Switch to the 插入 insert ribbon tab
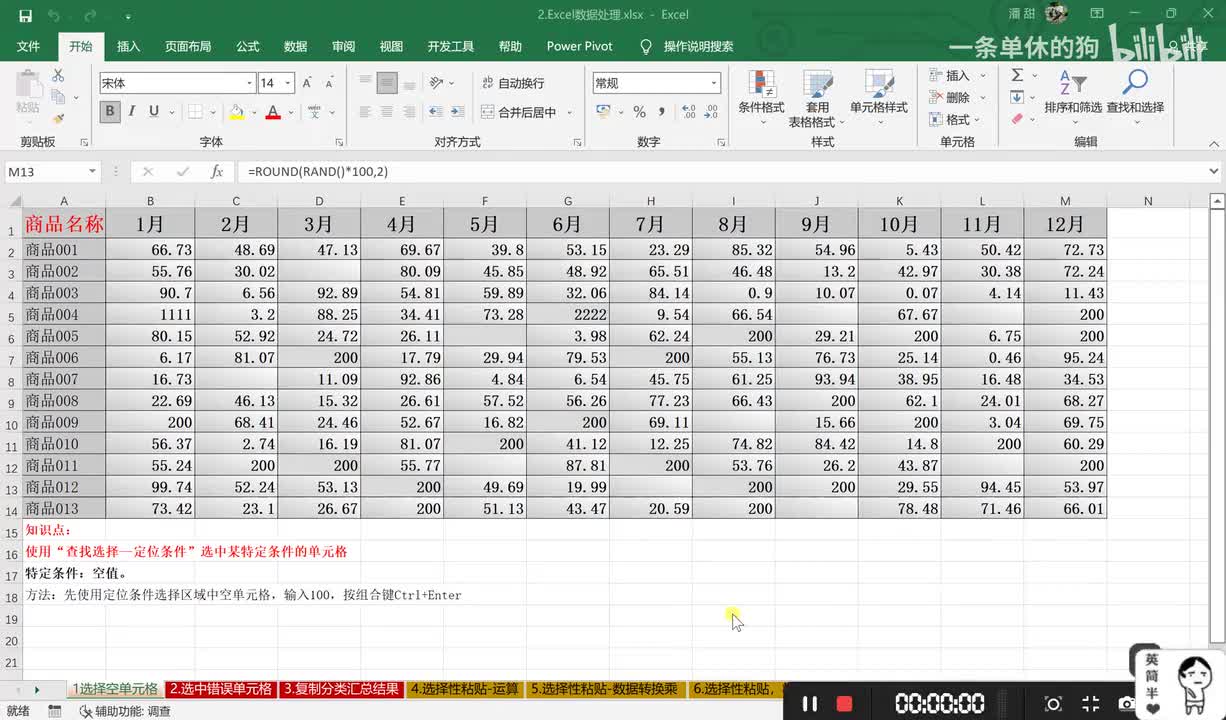 128,46
